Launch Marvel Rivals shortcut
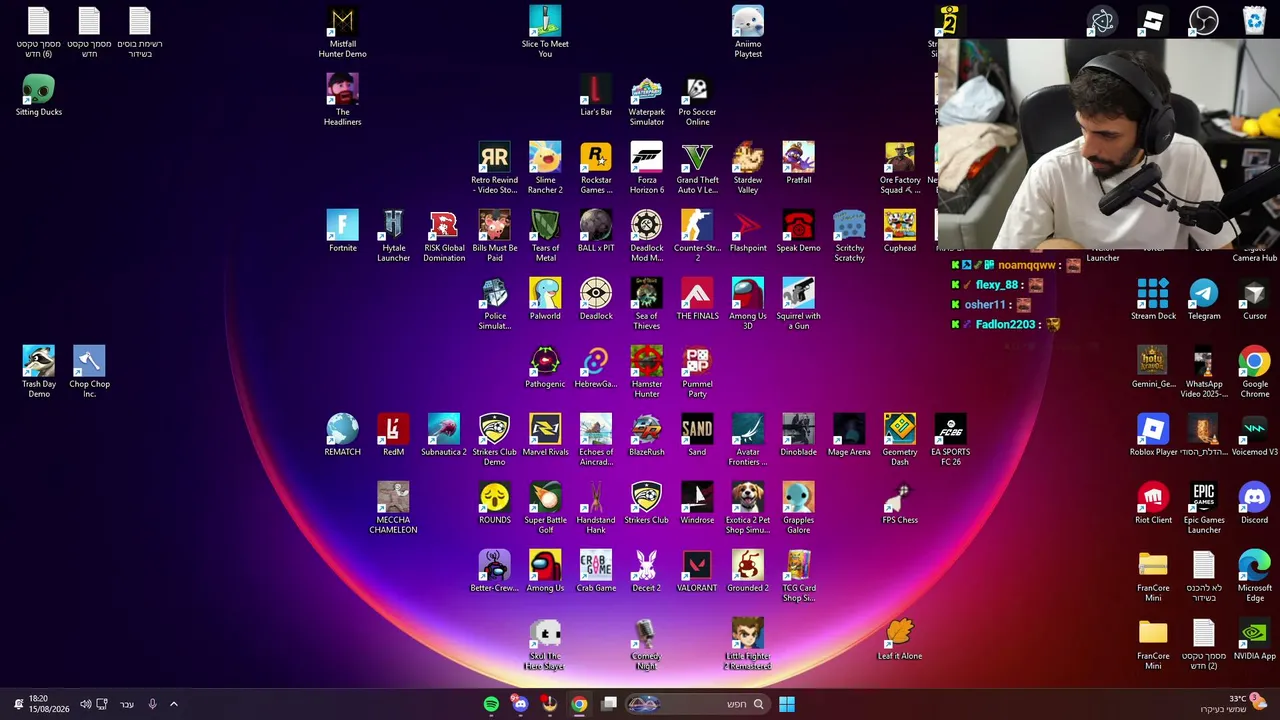The height and width of the screenshot is (720, 1280). pyautogui.click(x=545, y=435)
